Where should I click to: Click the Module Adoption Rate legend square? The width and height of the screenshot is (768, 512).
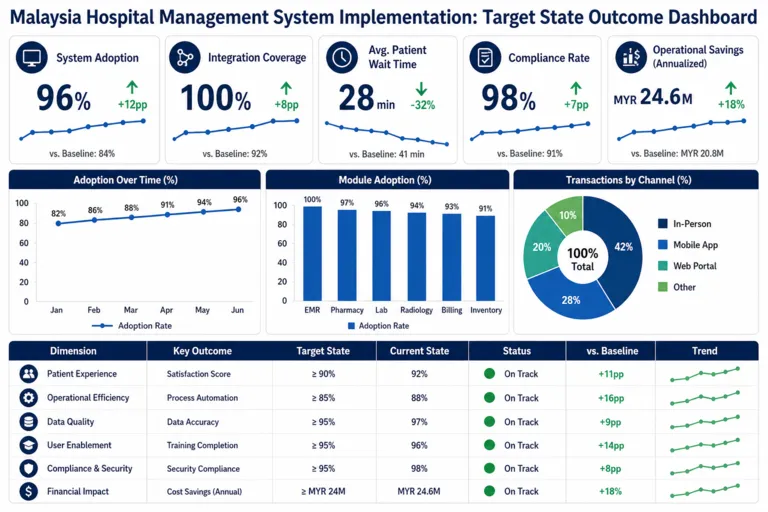click(x=351, y=326)
